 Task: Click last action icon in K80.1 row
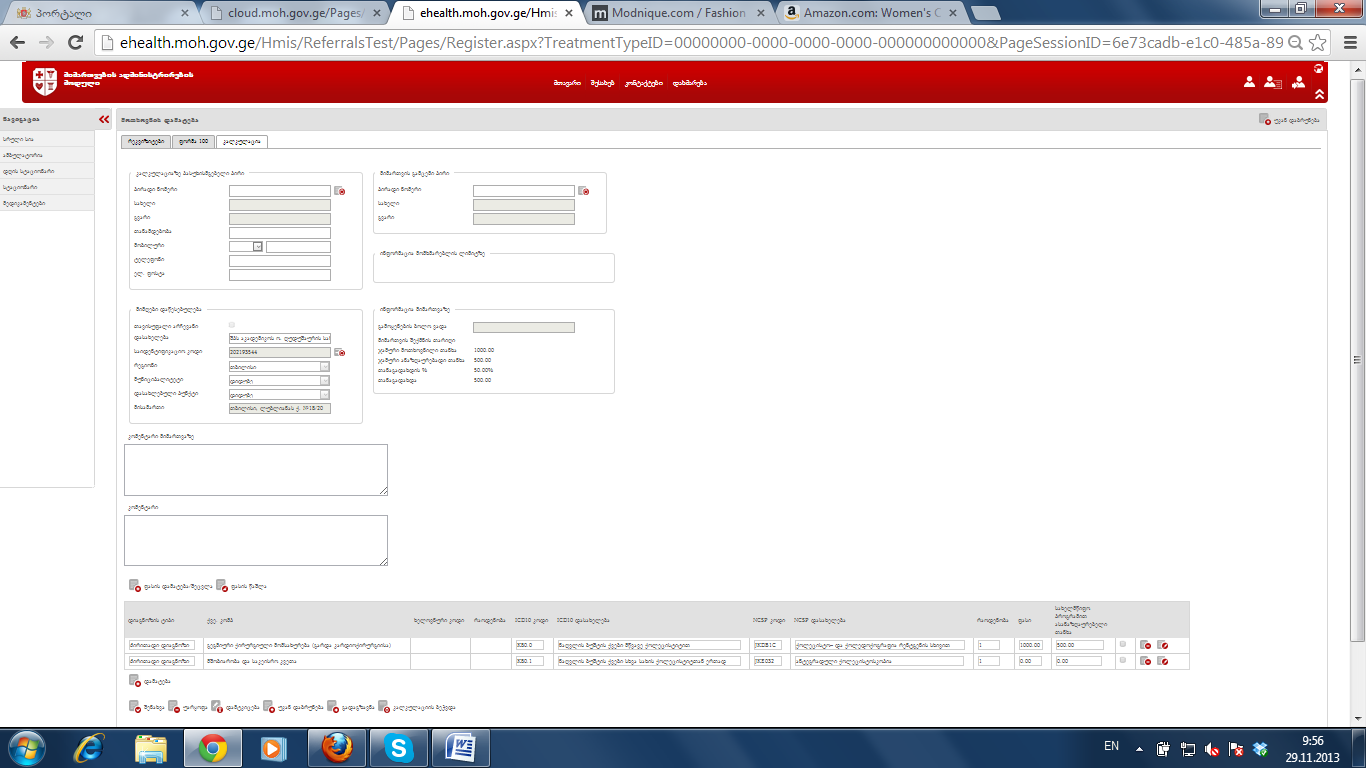click(x=1162, y=661)
